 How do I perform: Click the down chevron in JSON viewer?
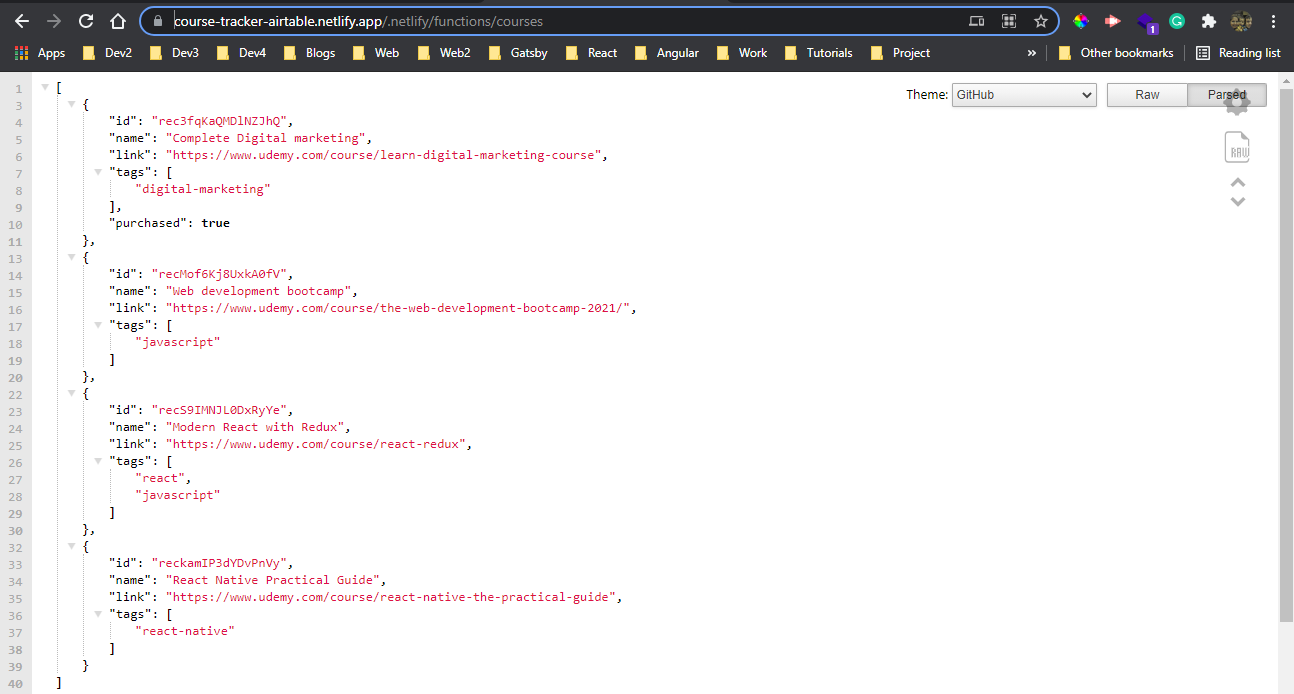click(x=1238, y=201)
